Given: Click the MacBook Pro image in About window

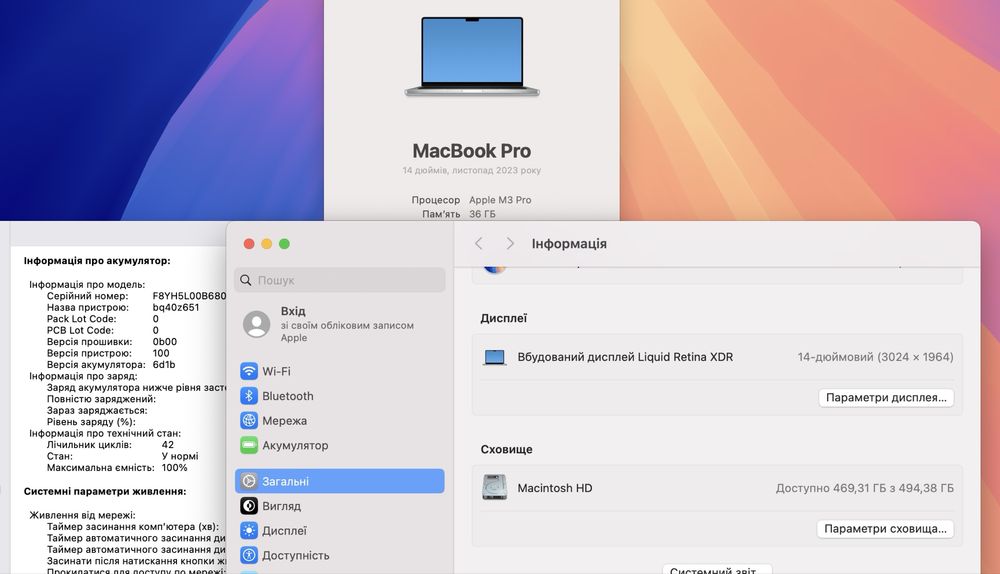Looking at the screenshot, I should [x=472, y=57].
